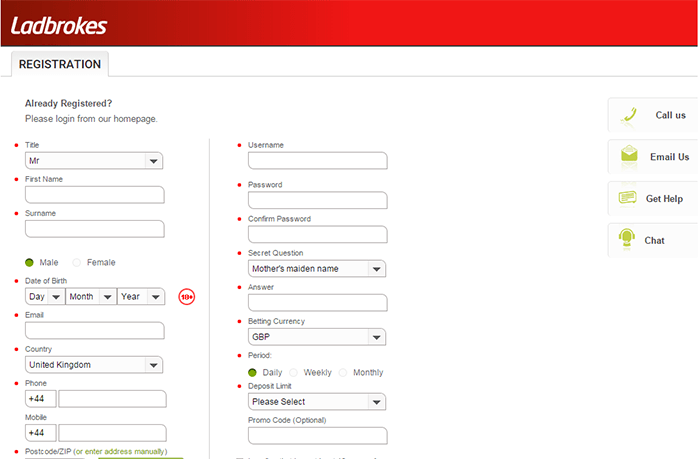Expand the Secret Question dropdown
Image resolution: width=699 pixels, height=459 pixels.
317,269
